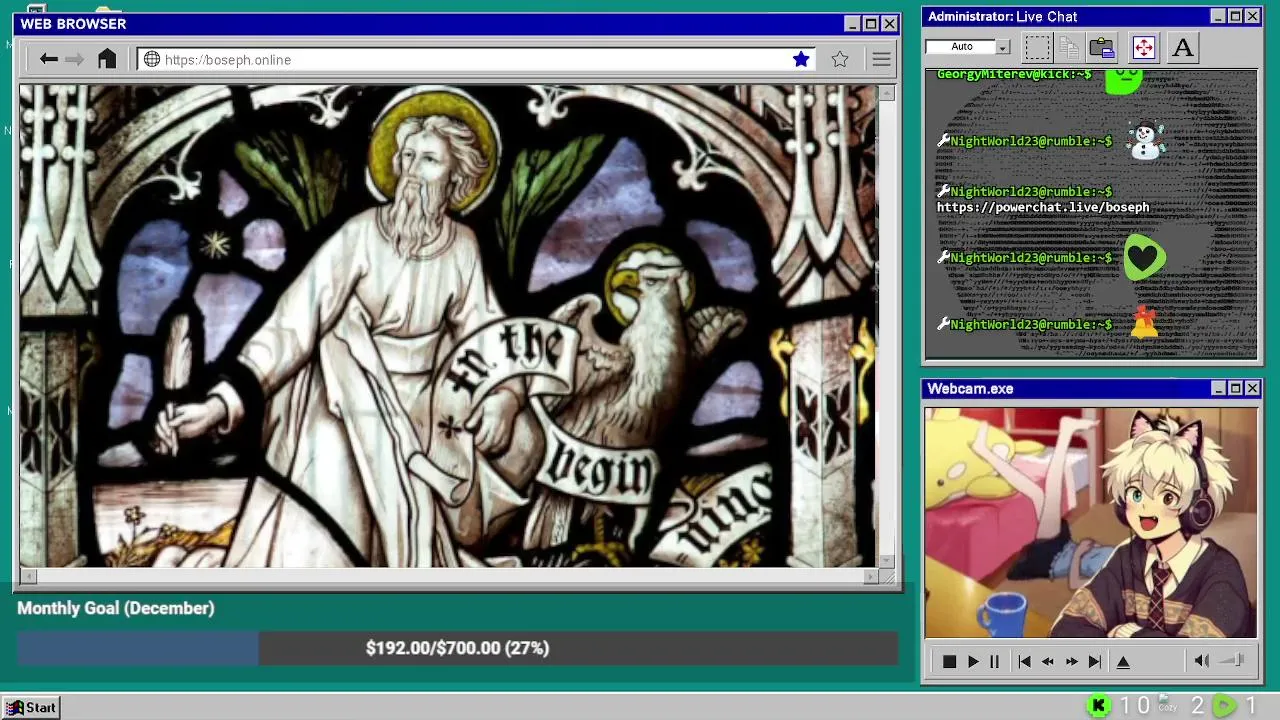Minimize the Live Chat window
This screenshot has height=720, width=1280.
1217,16
